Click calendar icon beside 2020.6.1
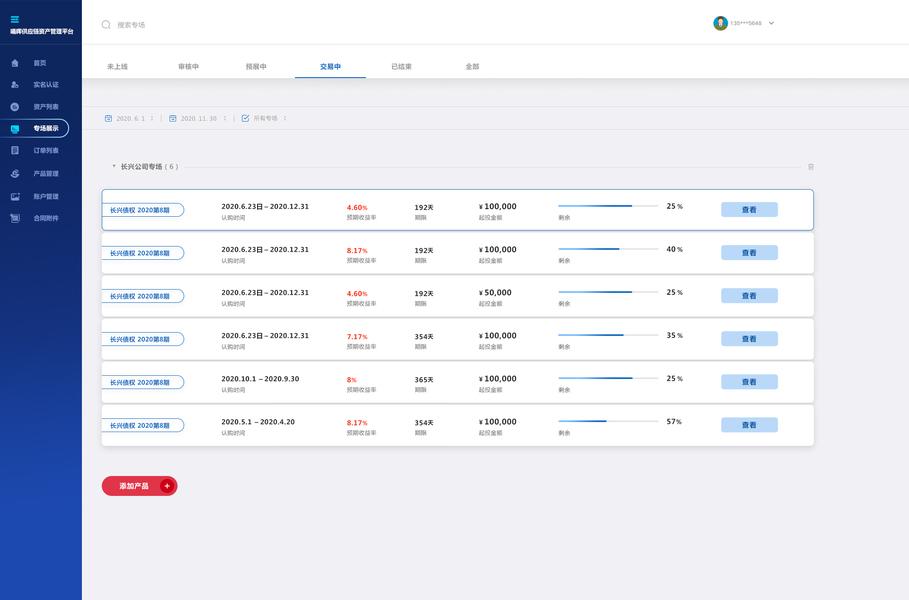This screenshot has width=909, height=600. (x=108, y=118)
